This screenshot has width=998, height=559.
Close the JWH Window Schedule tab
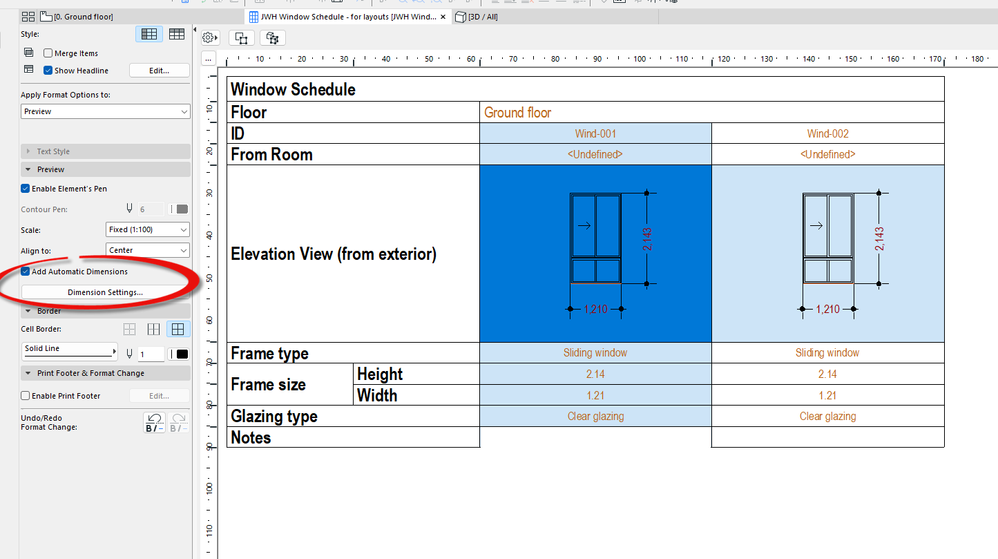click(443, 17)
